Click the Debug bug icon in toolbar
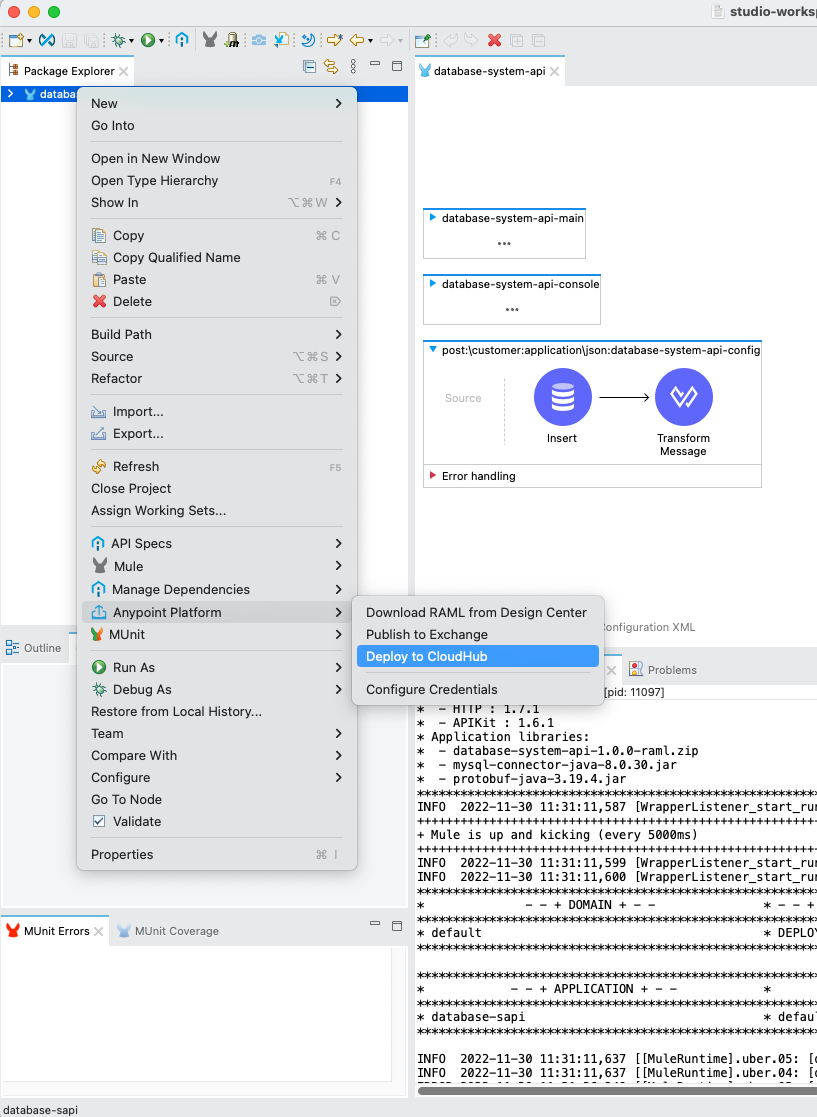Viewport: 817px width, 1117px height. tap(119, 40)
